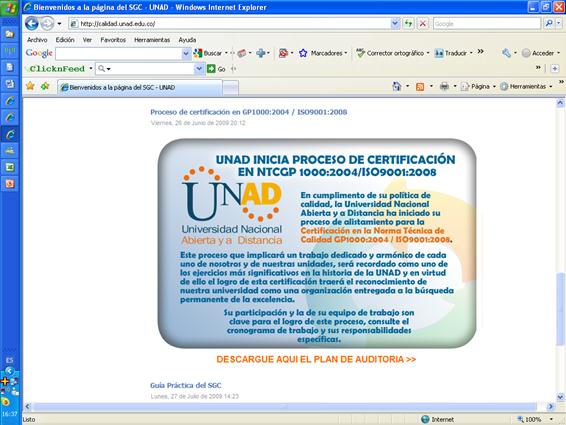566x425 pixels.
Task: Click the folder icon on the taskbar
Action: 10,34
